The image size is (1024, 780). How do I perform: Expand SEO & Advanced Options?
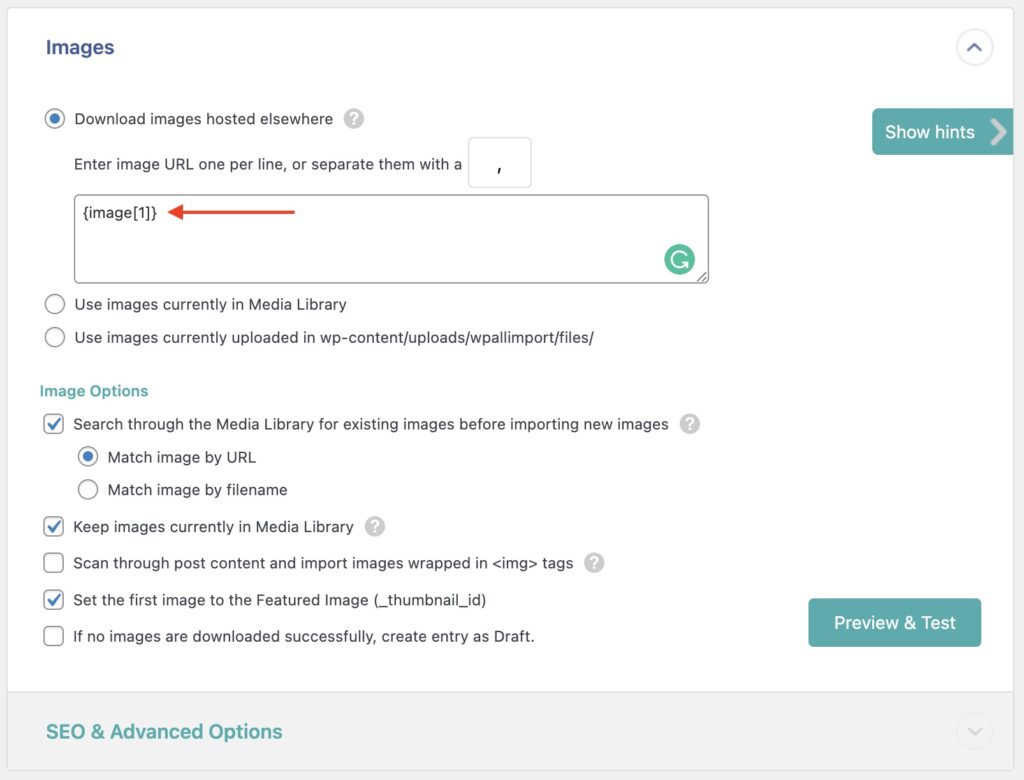point(974,731)
